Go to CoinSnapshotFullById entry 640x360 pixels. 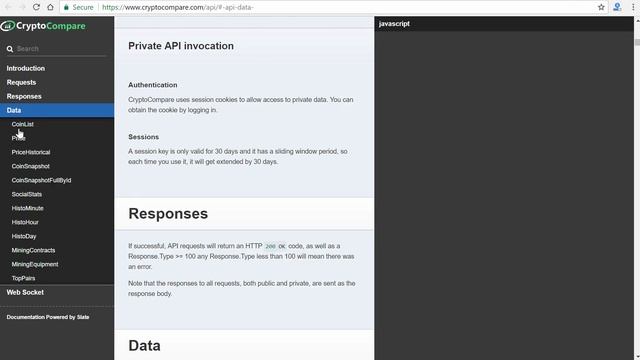41,180
